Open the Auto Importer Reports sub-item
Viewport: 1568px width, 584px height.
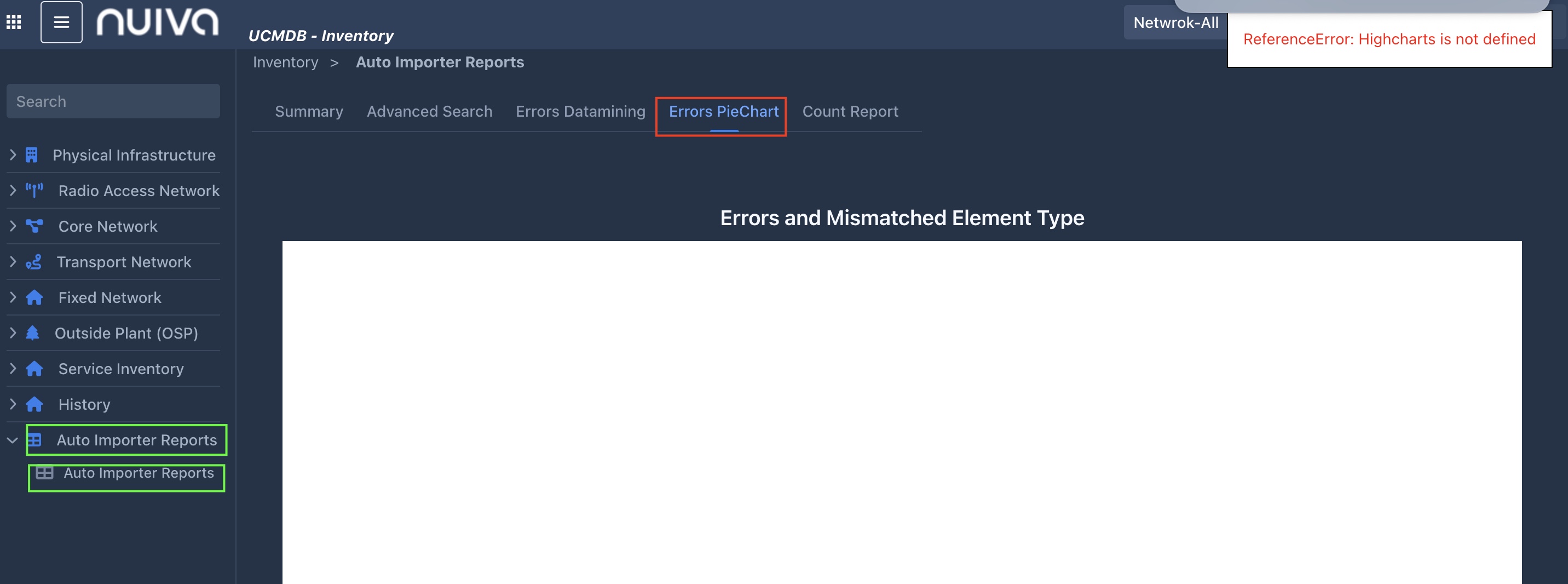138,473
